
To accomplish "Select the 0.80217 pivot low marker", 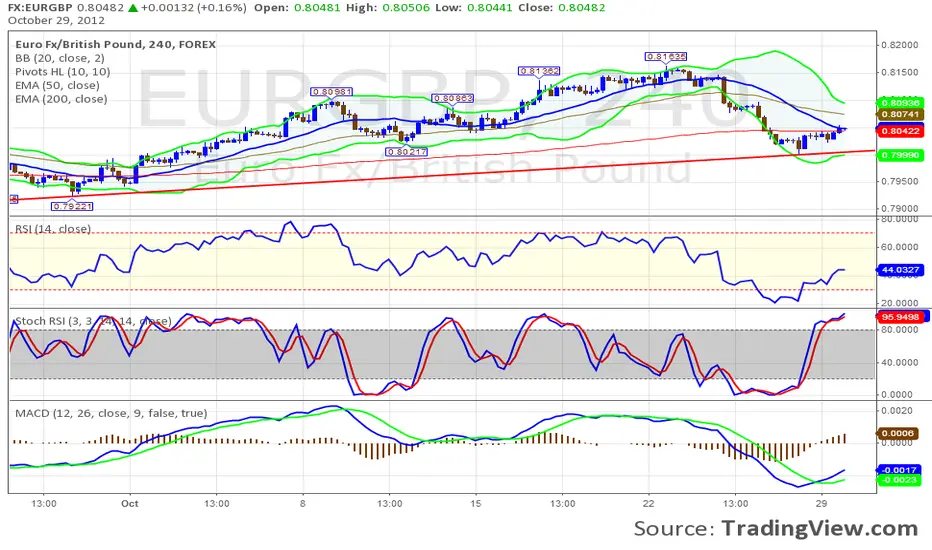I will tap(407, 151).
